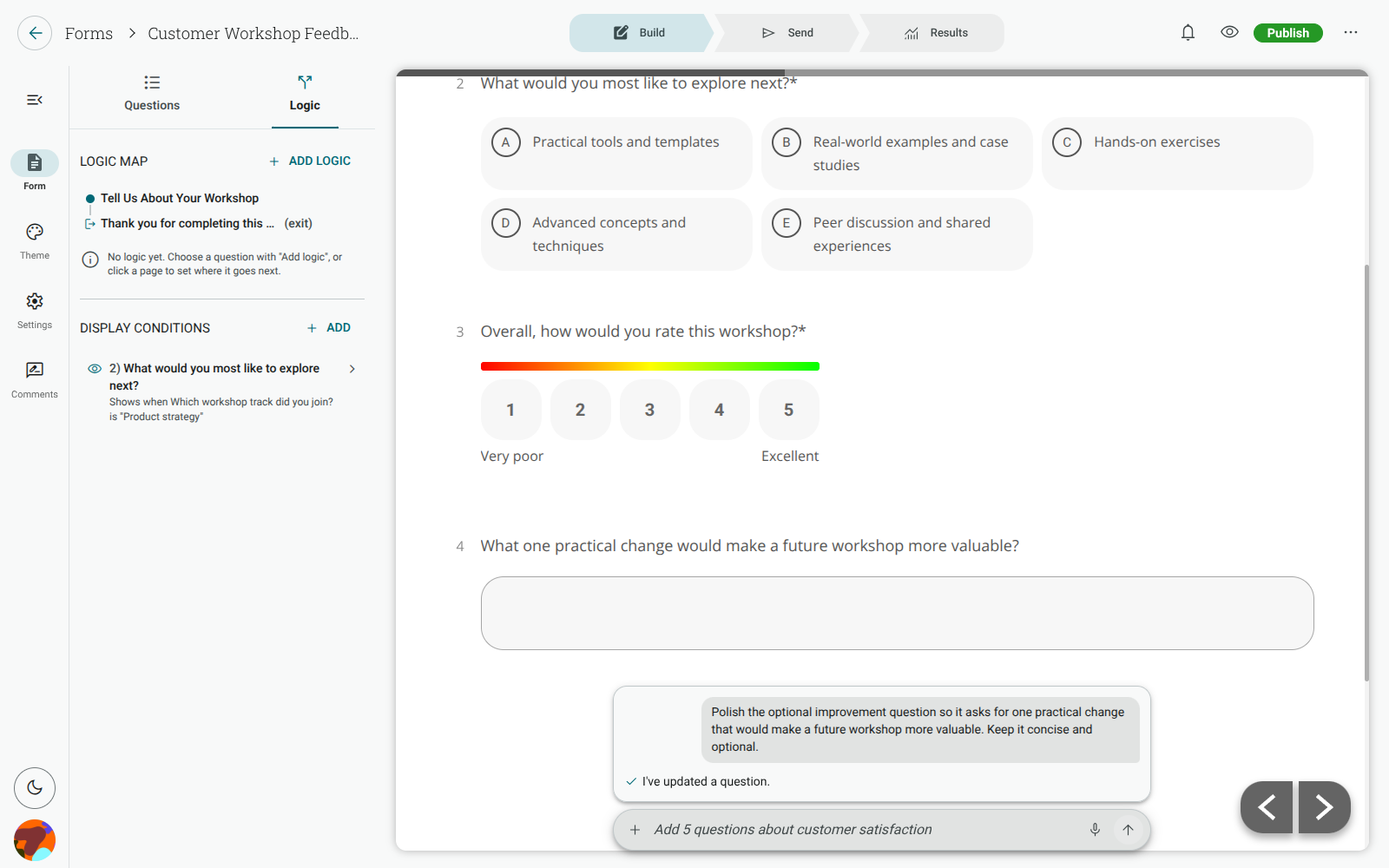Rate the workshop 4

coord(719,410)
